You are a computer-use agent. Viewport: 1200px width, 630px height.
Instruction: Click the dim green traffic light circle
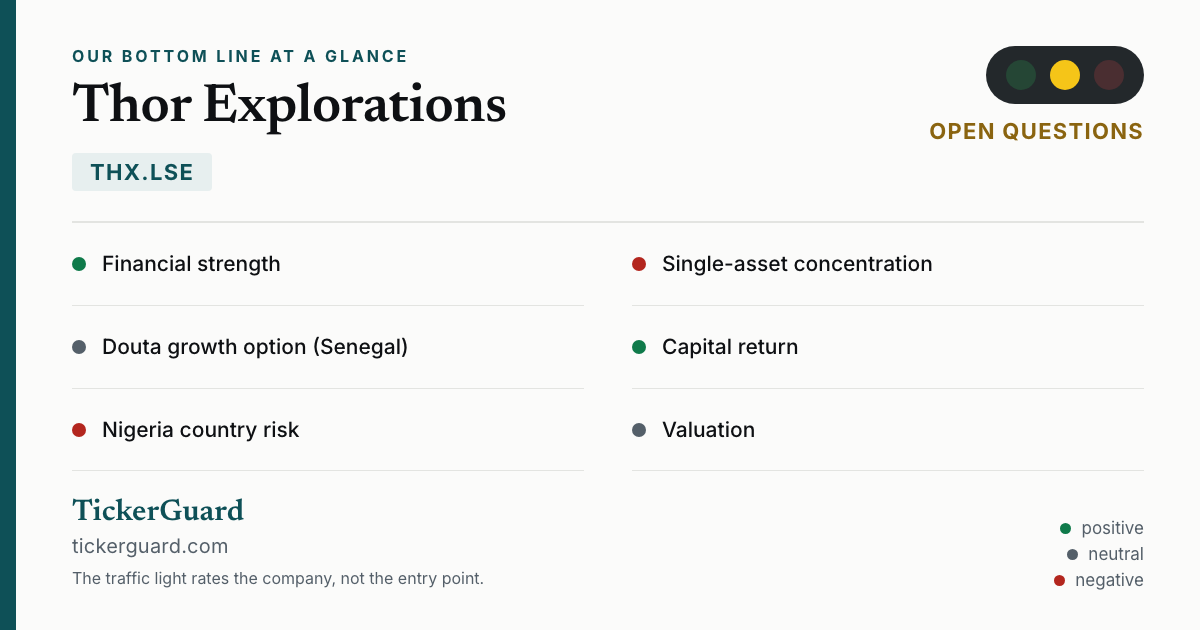[1021, 75]
